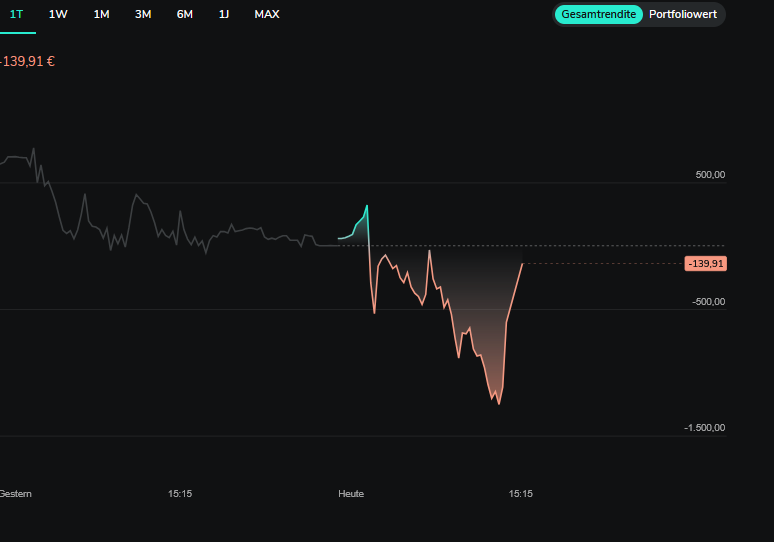Click the Heute x-axis label
This screenshot has width=774, height=542.
(351, 494)
